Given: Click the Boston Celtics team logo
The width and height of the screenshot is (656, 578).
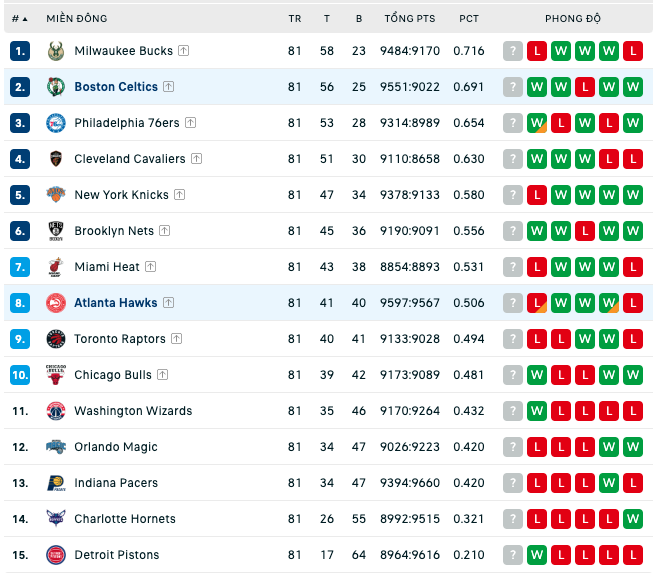Looking at the screenshot, I should point(56,87).
